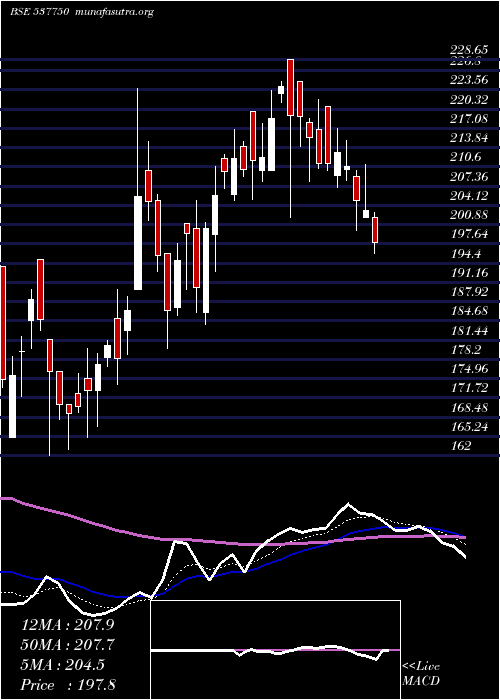Image resolution: width=500 pixels, height=700 pixels.
Task: Select the BSE 537750 ticker label
Action: 39,12
